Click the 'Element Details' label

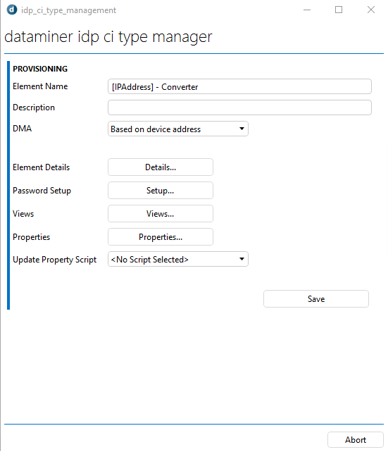[x=41, y=167]
